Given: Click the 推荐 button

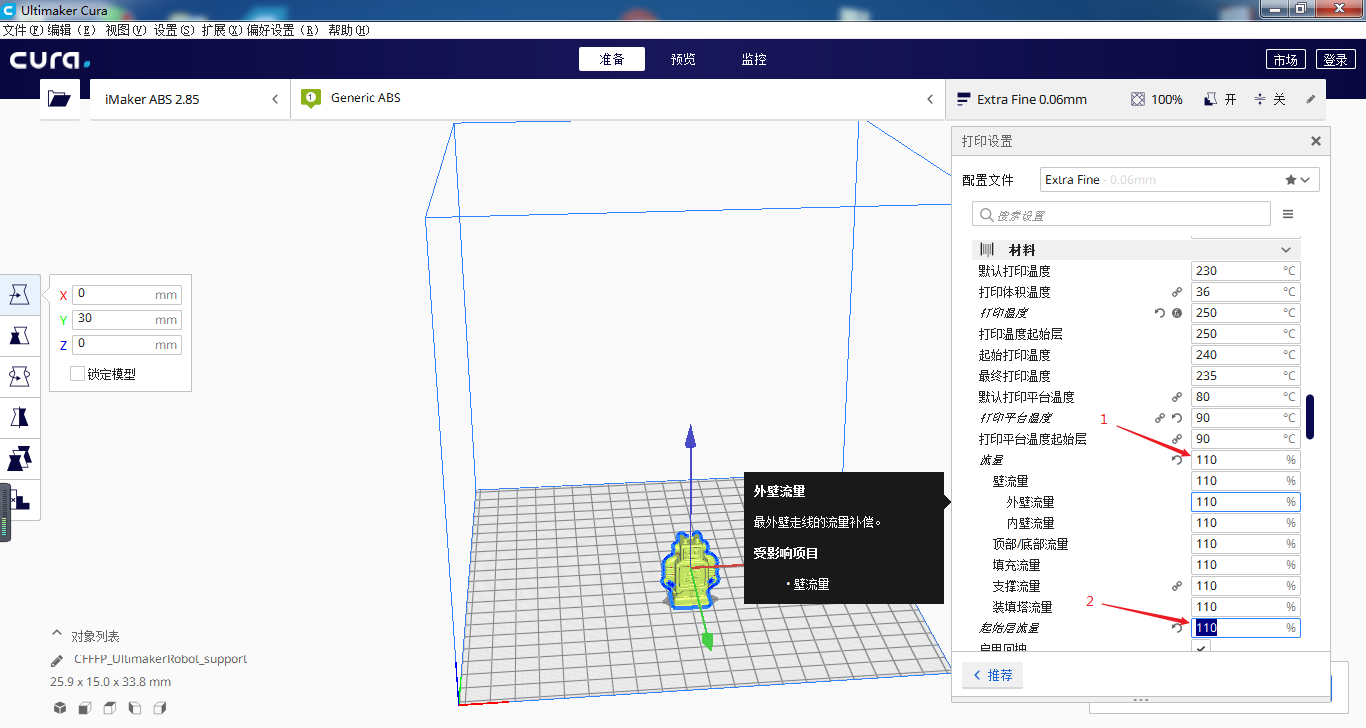Looking at the screenshot, I should click(992, 675).
